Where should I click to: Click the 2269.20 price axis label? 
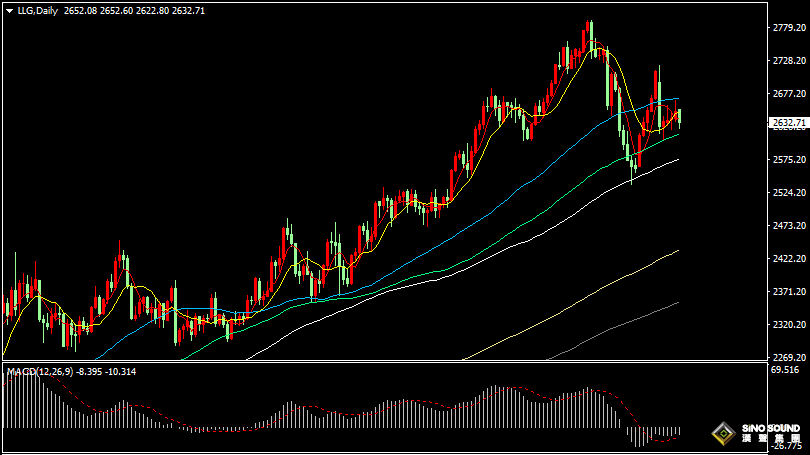pyautogui.click(x=789, y=357)
